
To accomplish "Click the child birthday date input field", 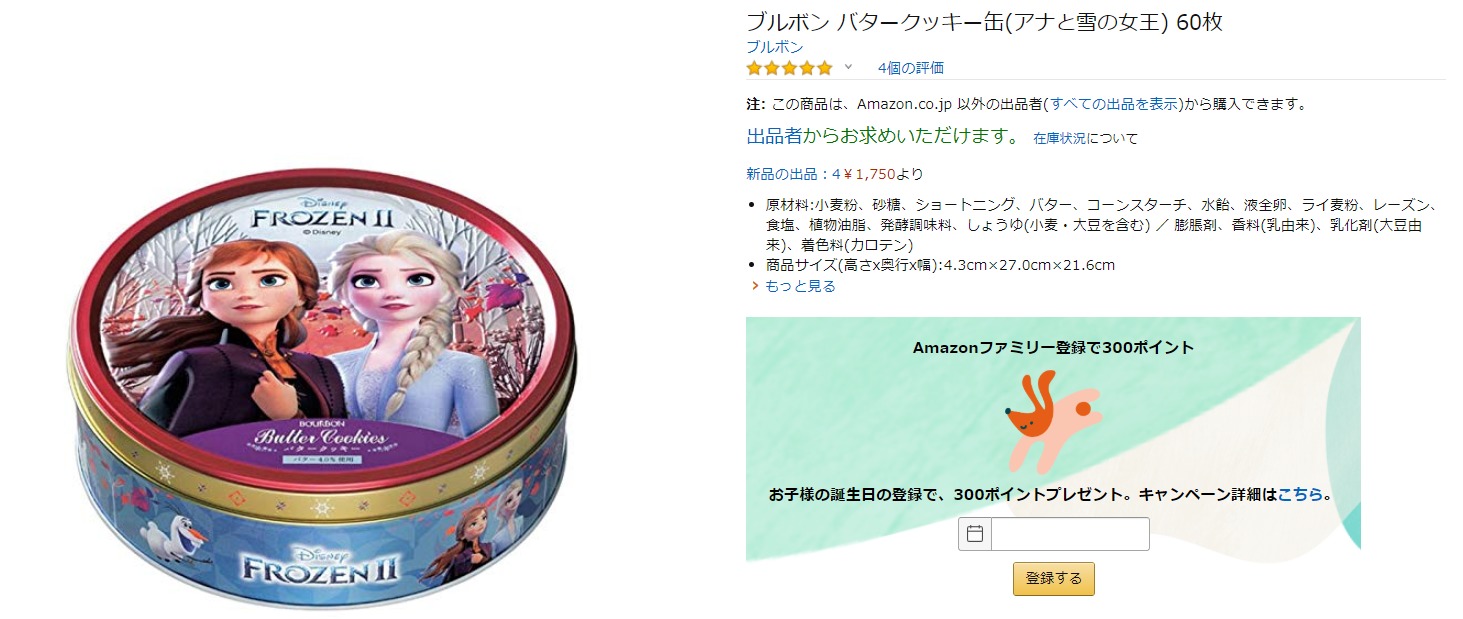I will [x=1070, y=534].
